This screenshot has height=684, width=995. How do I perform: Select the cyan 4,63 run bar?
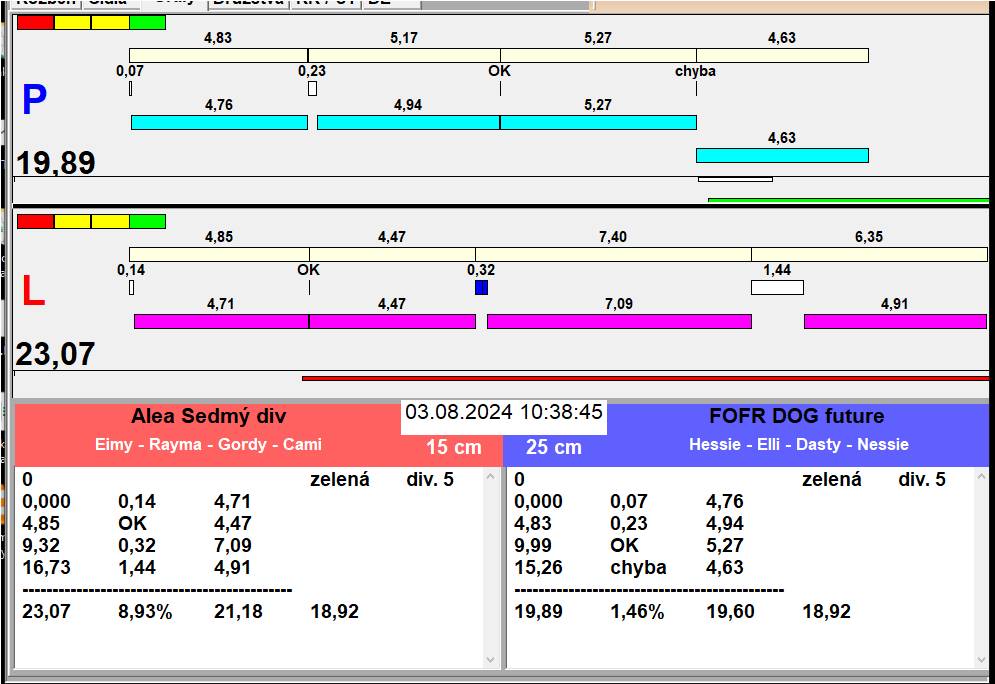click(782, 155)
